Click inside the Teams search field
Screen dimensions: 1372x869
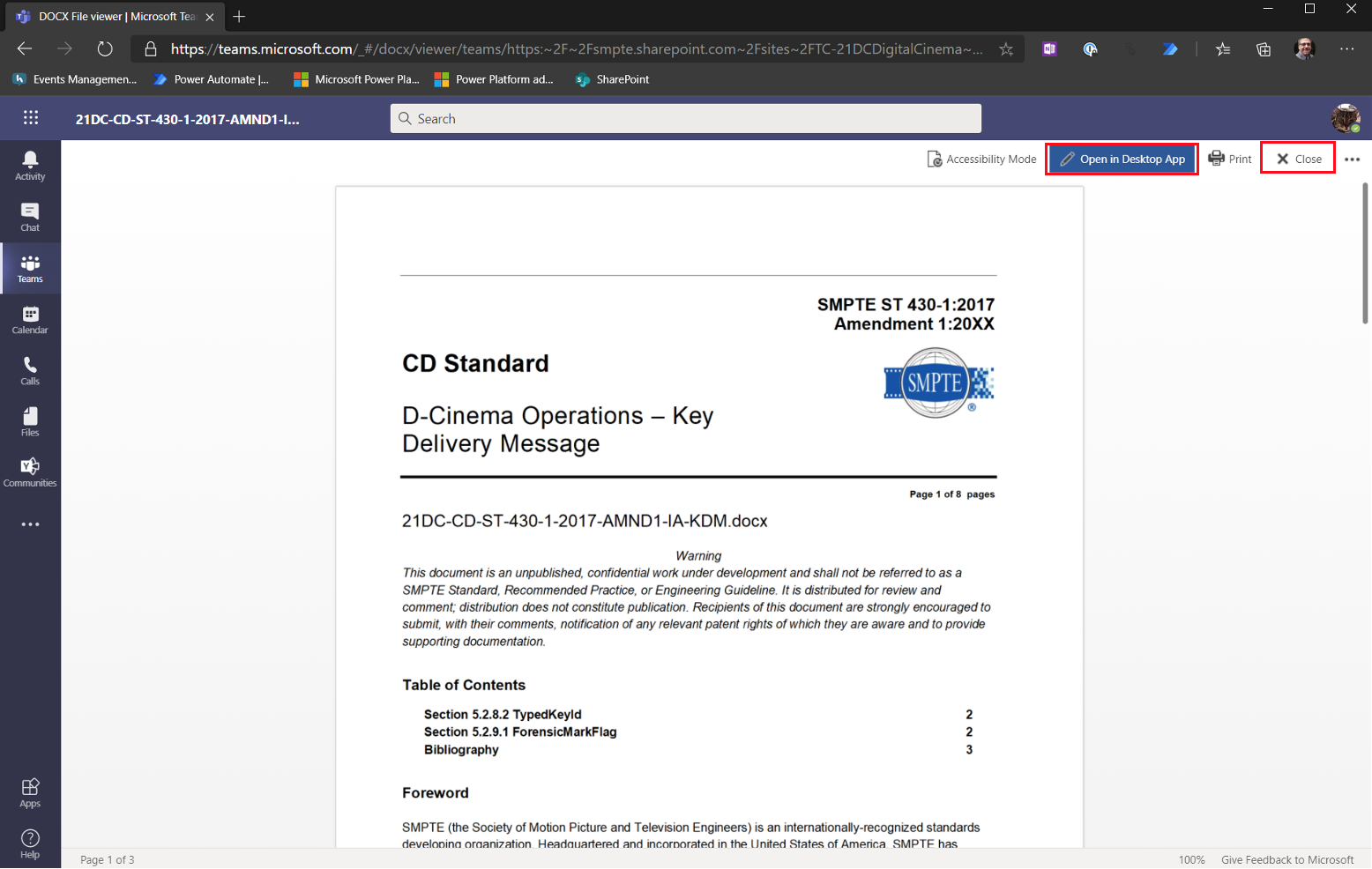click(685, 118)
